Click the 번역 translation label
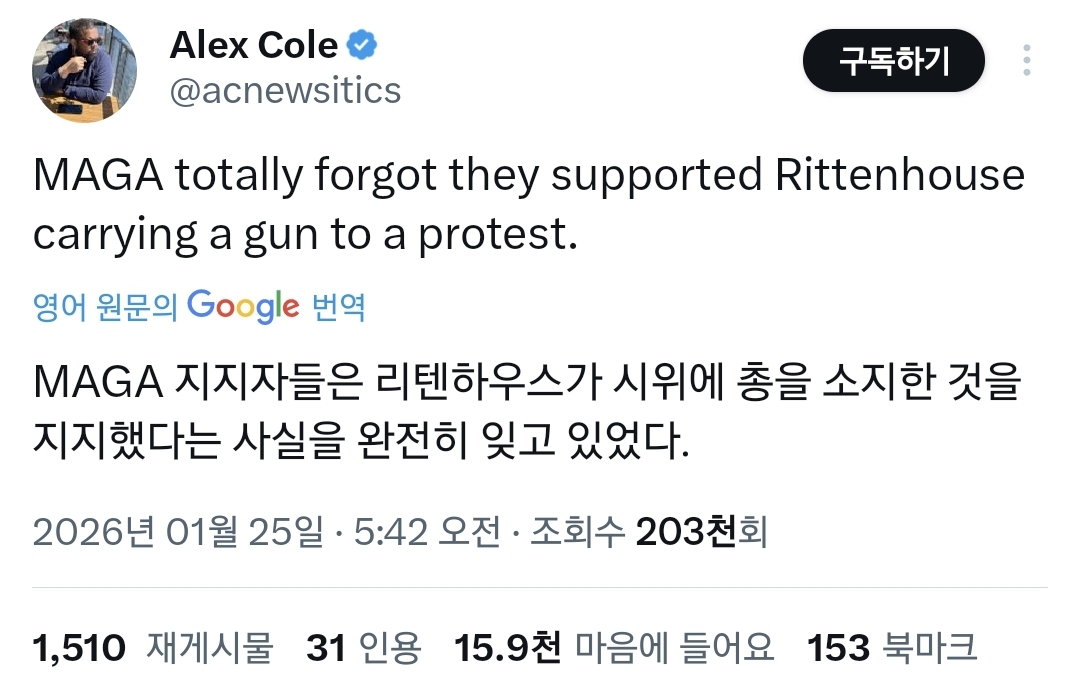Viewport: 1080px width, 691px height. click(x=339, y=306)
